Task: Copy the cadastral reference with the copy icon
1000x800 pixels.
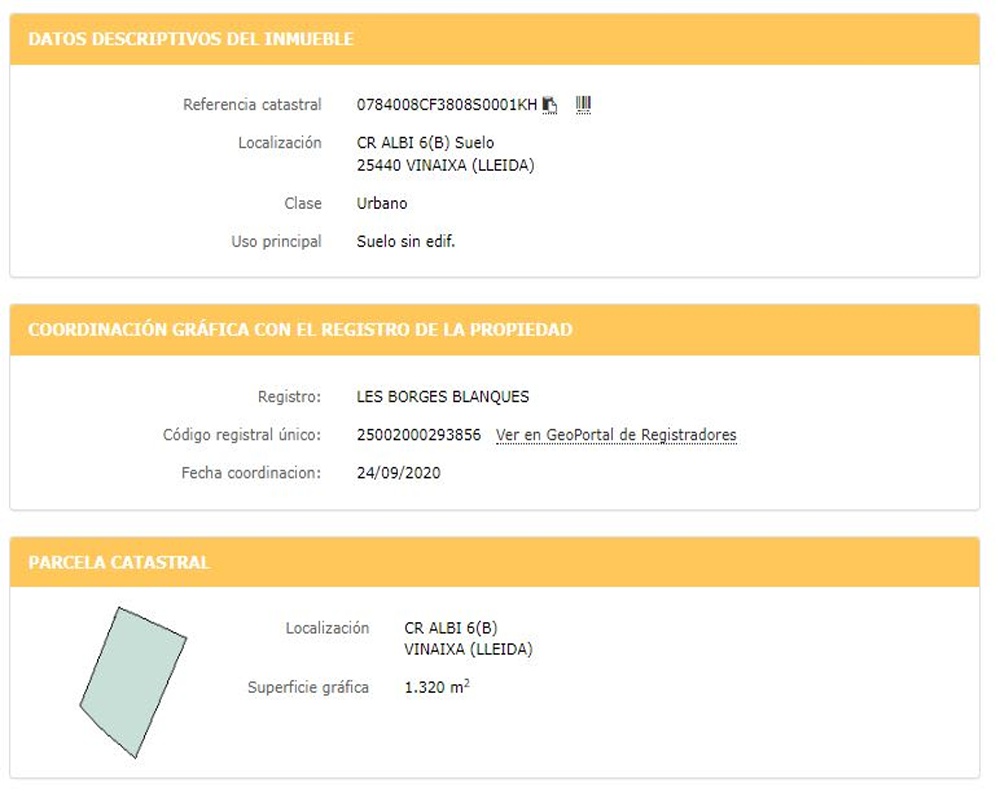Action: pos(550,105)
